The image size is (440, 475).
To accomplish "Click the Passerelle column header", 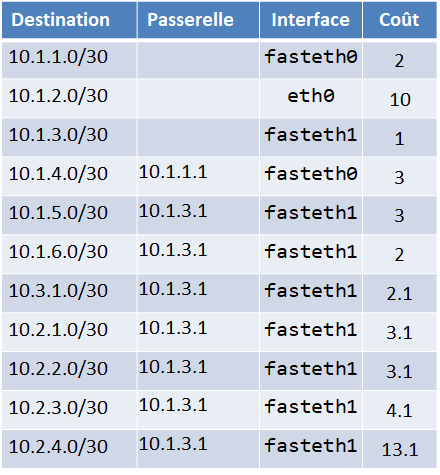I will (198, 20).
